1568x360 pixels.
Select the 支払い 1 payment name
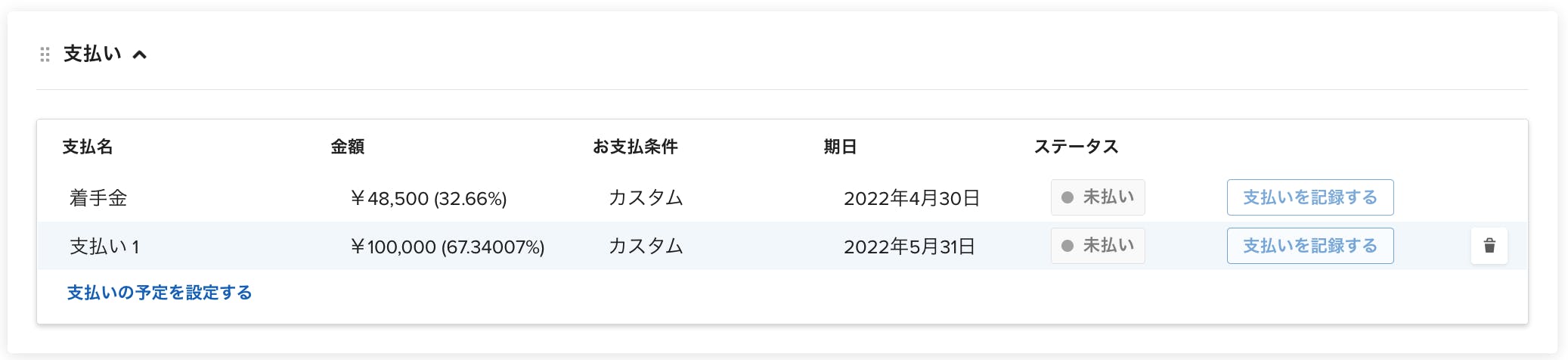tap(104, 247)
